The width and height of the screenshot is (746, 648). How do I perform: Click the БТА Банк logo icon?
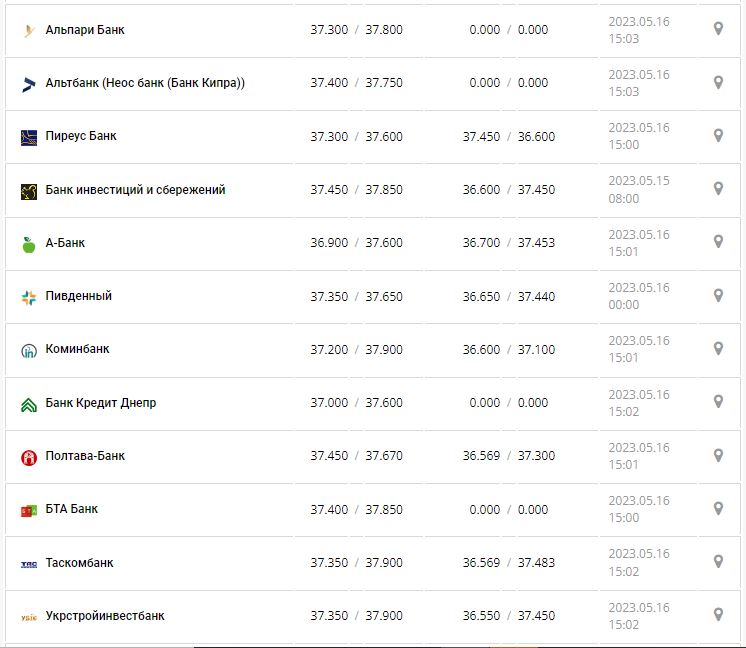[x=28, y=510]
